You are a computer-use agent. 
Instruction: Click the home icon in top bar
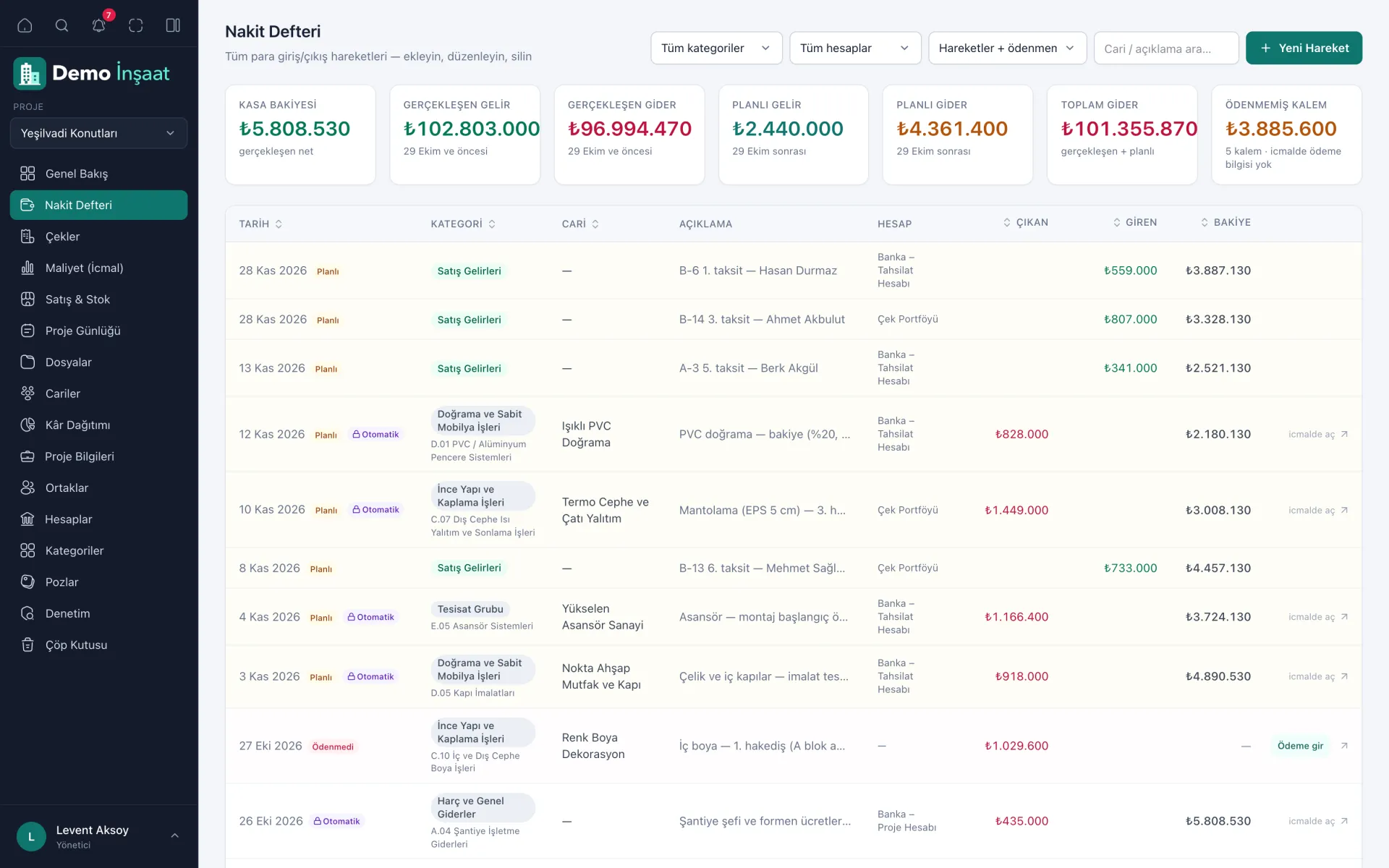(x=25, y=25)
